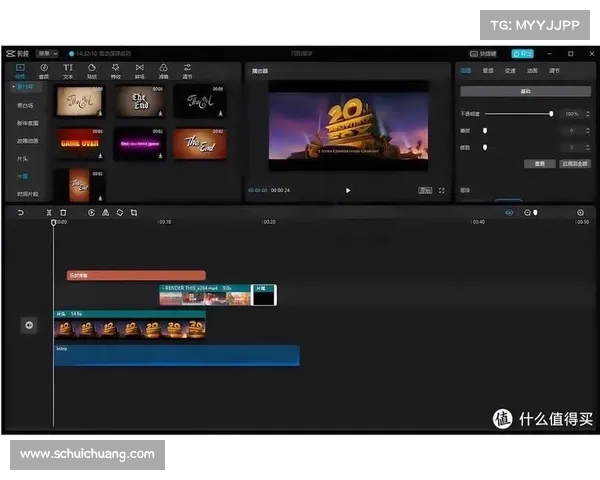Select the vertical orange 'The End' thumbnail
Screen dimensions: 600x480
(x=79, y=185)
